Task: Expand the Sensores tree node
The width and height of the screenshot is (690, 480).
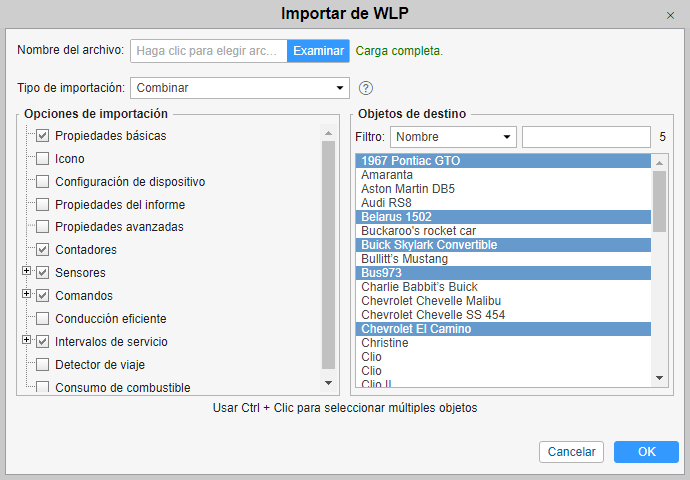Action: click(27, 271)
